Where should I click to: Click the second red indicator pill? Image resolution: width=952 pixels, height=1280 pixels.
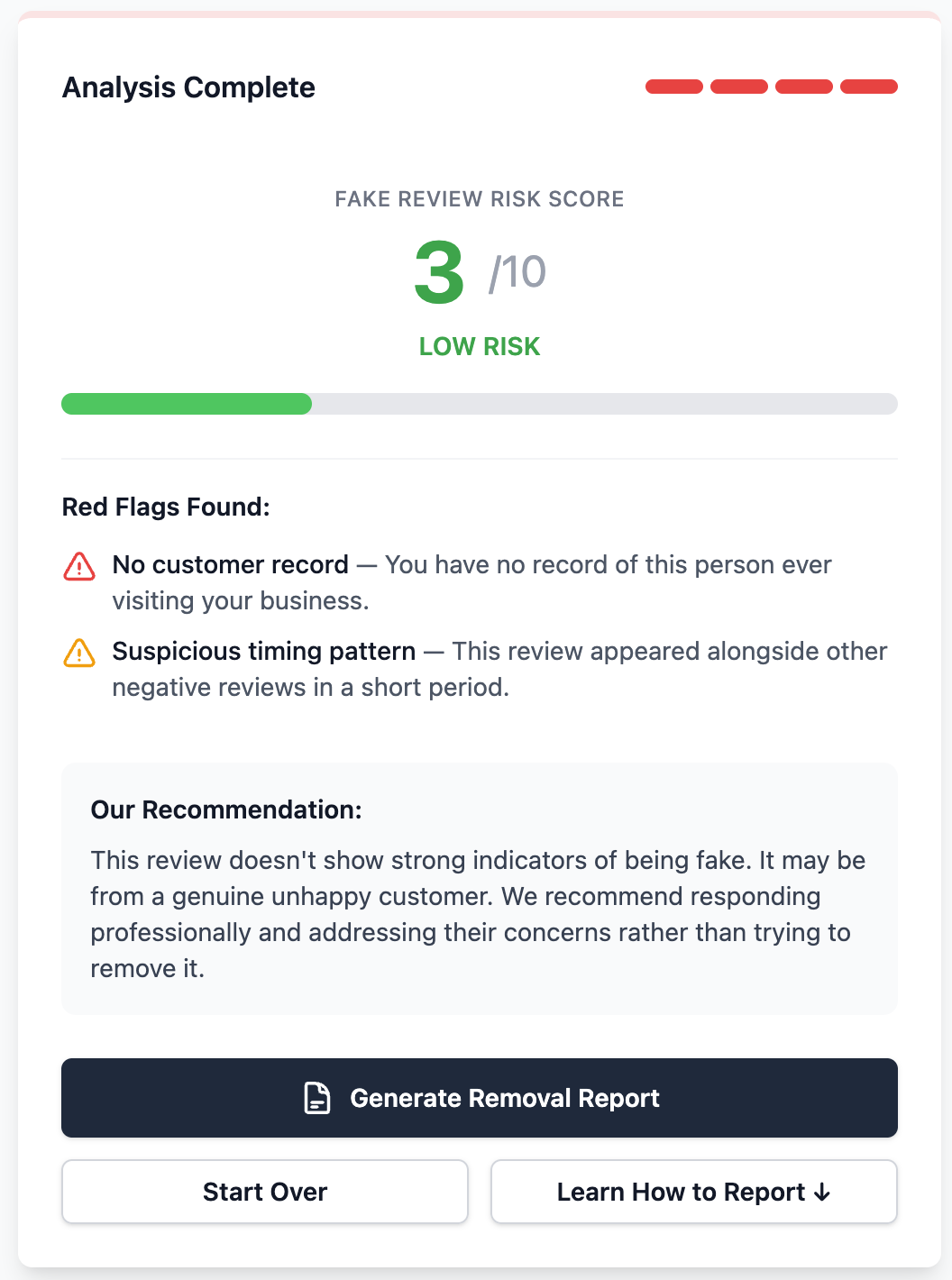point(740,87)
